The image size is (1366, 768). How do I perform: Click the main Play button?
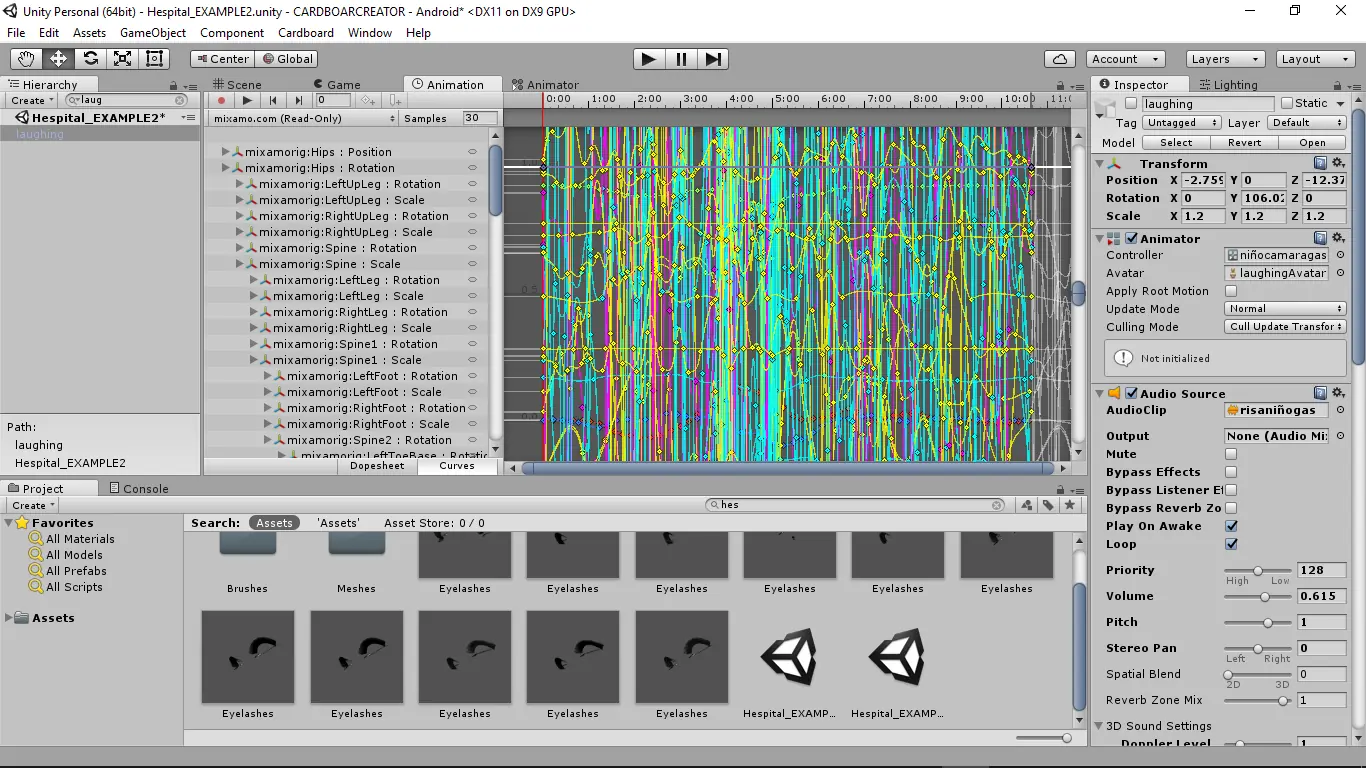(648, 59)
